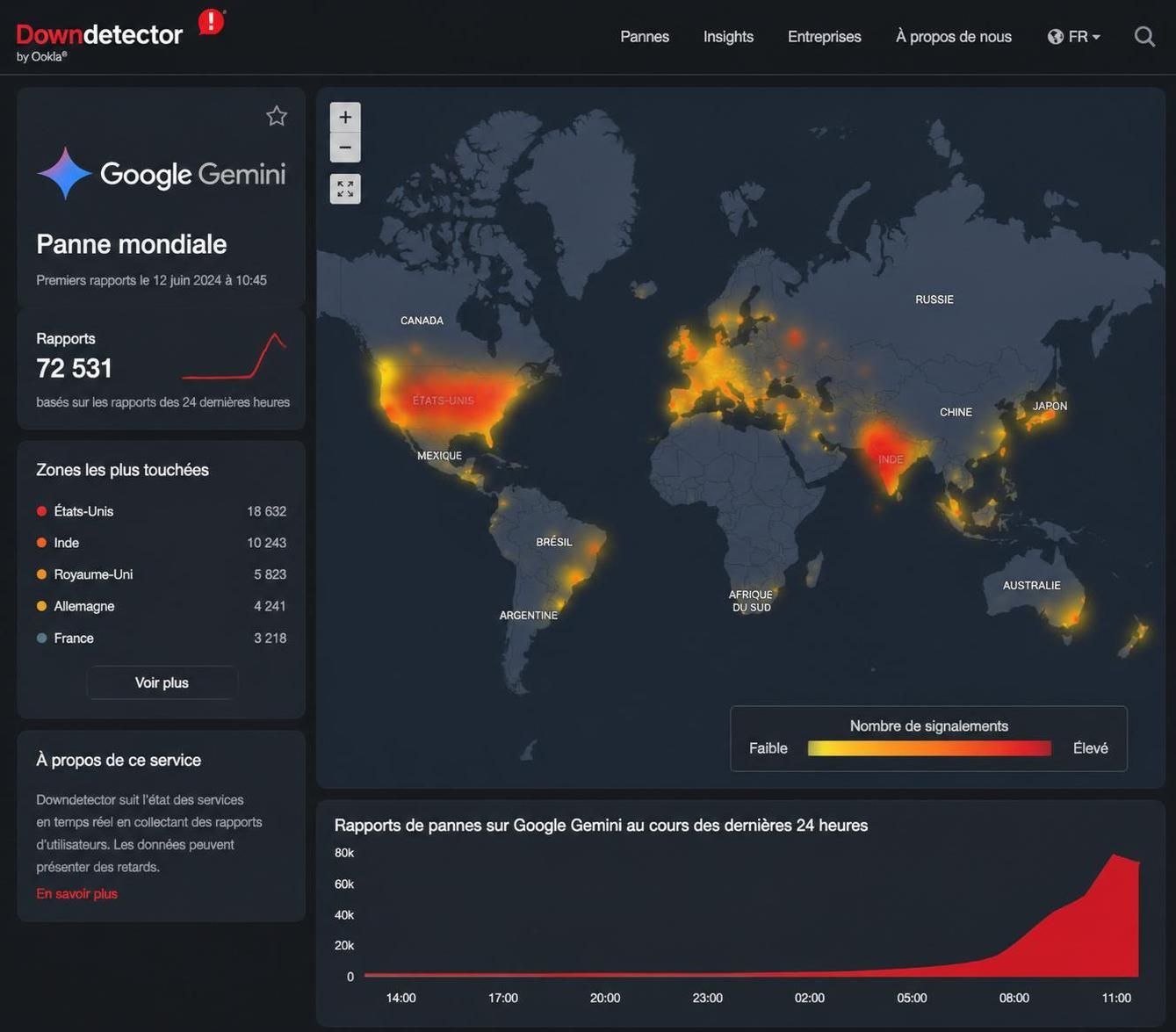Open the Pannes menu
Image resolution: width=1176 pixels, height=1032 pixels.
point(645,36)
